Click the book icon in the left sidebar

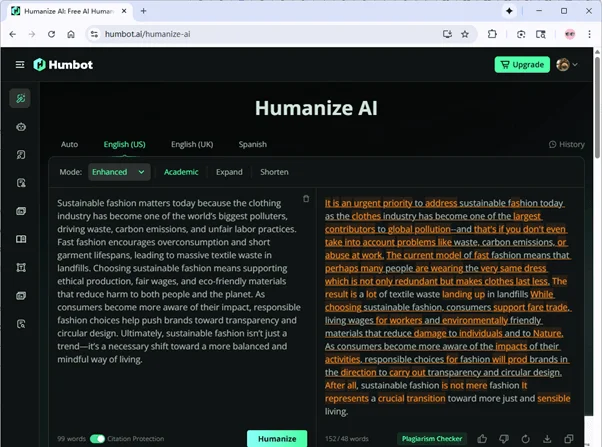(x=20, y=240)
